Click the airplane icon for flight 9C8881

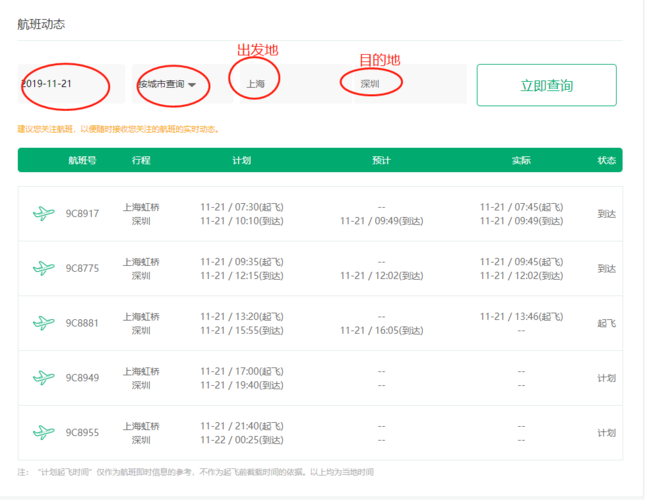[x=43, y=323]
